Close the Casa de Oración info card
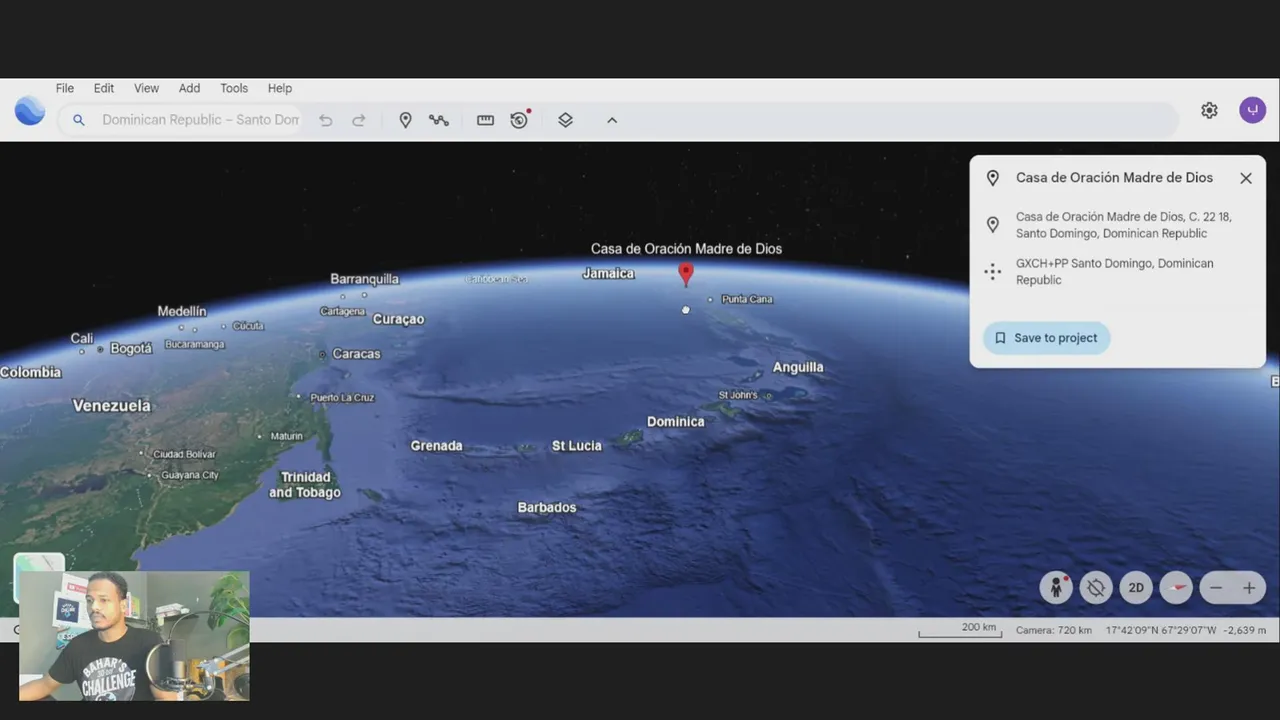1280x720 pixels. [x=1246, y=178]
